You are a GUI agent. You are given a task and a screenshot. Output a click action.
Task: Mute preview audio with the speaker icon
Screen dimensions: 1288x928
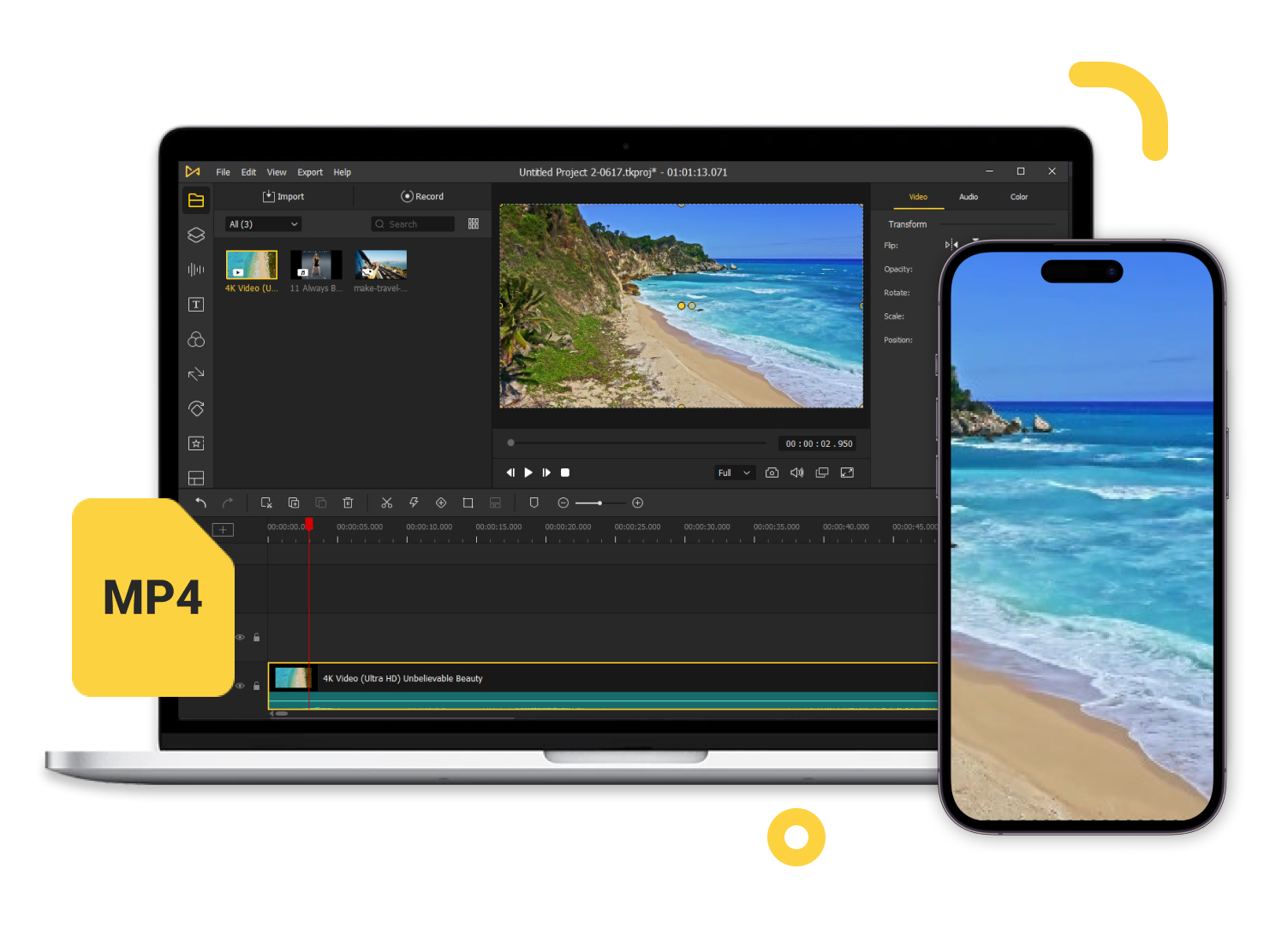(x=796, y=472)
